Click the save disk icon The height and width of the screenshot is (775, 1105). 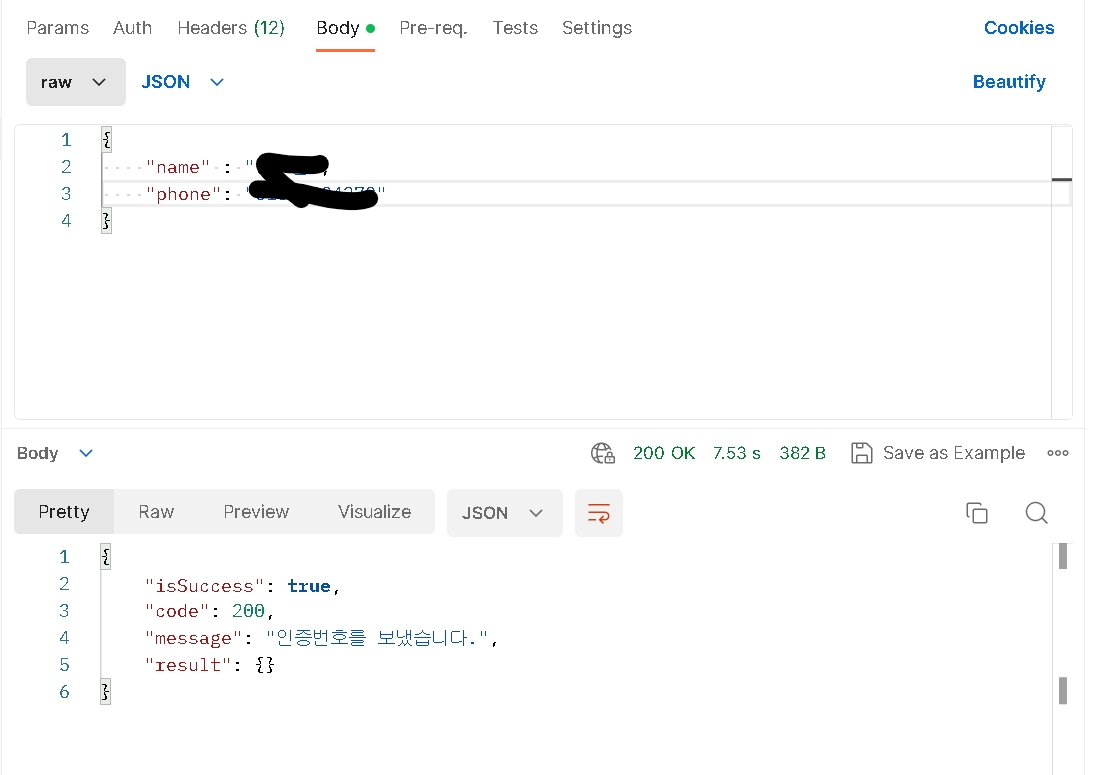point(861,453)
